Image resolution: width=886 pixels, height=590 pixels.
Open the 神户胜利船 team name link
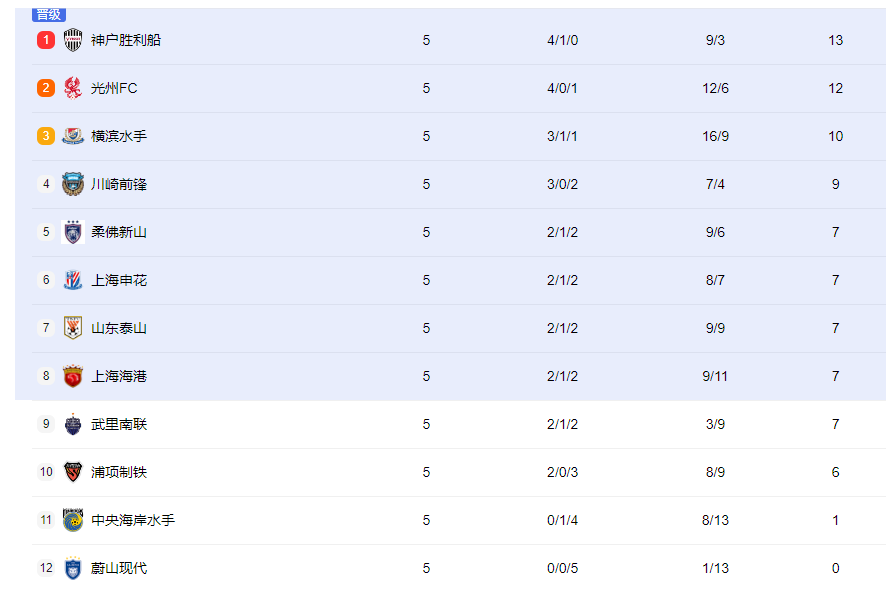tap(126, 40)
